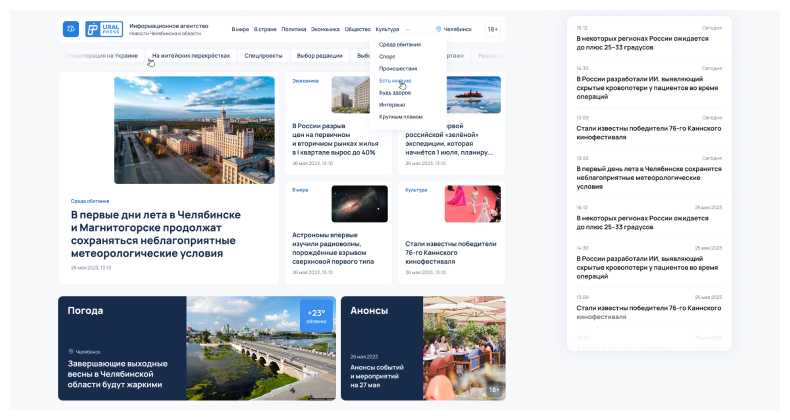Select Крупным планом in the dropdown menu
Screen dimensions: 790x420
tap(401, 117)
